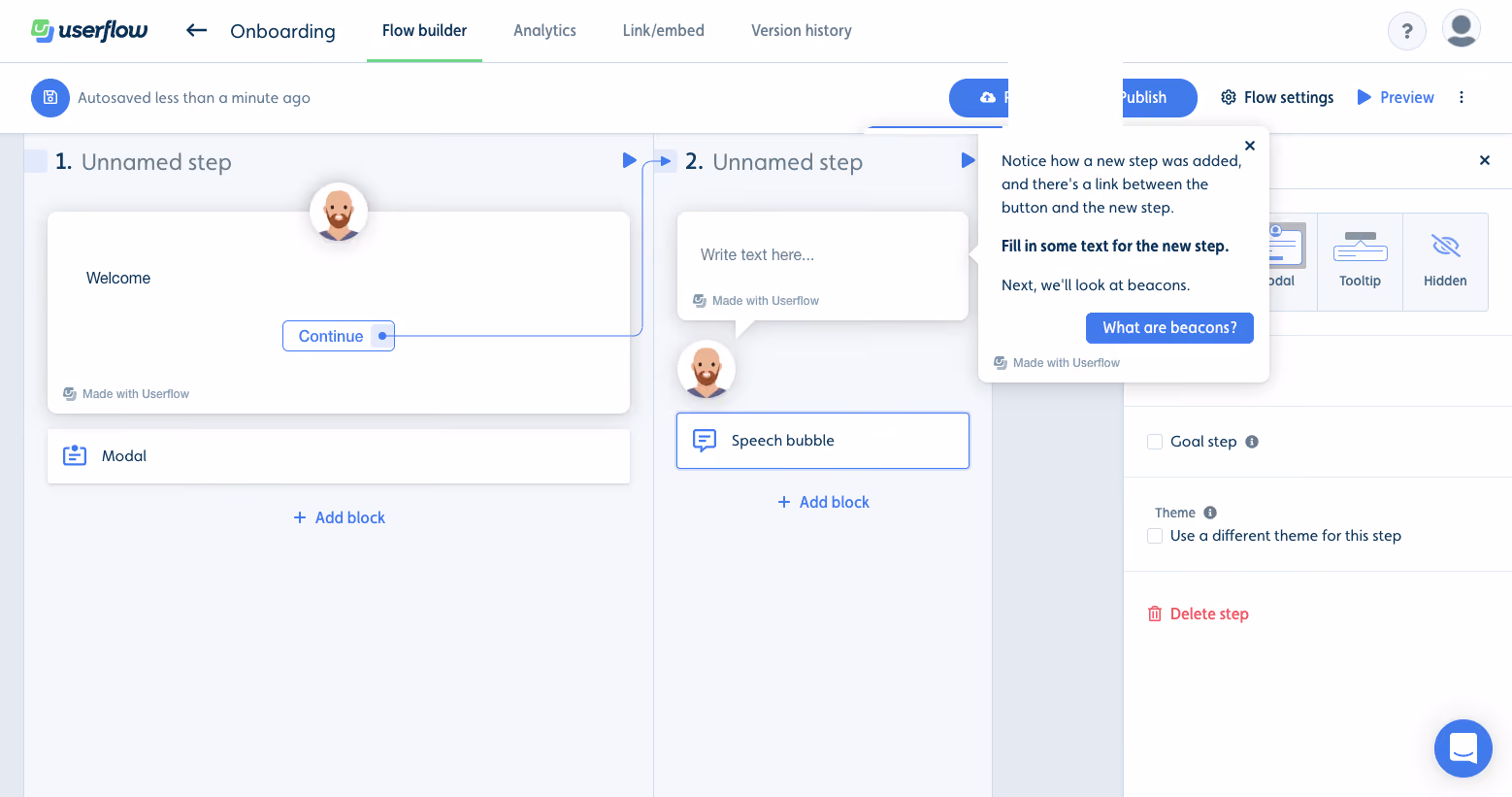Preview step 1 with play icon
The width and height of the screenshot is (1512, 797).
point(629,160)
